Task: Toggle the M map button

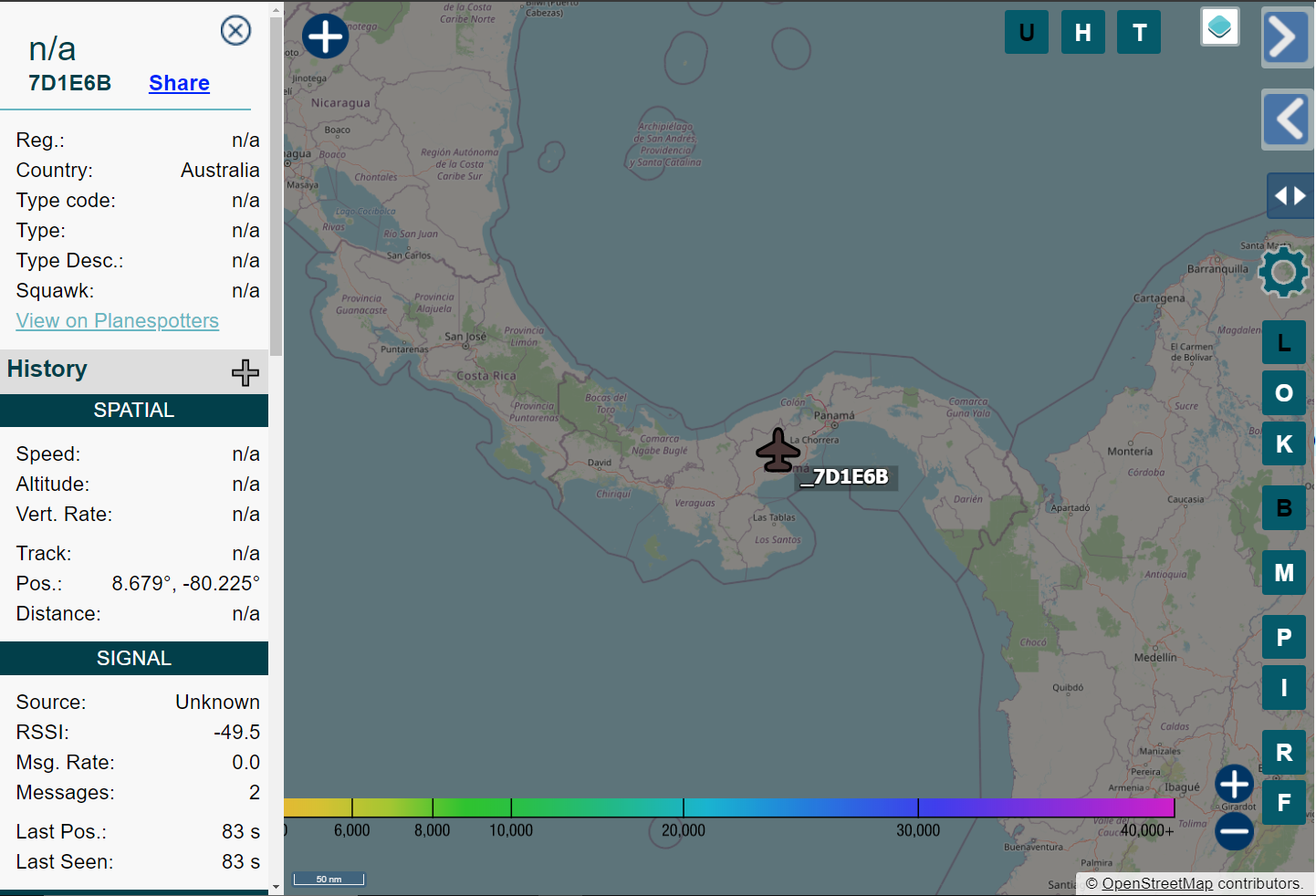Action: (1284, 573)
